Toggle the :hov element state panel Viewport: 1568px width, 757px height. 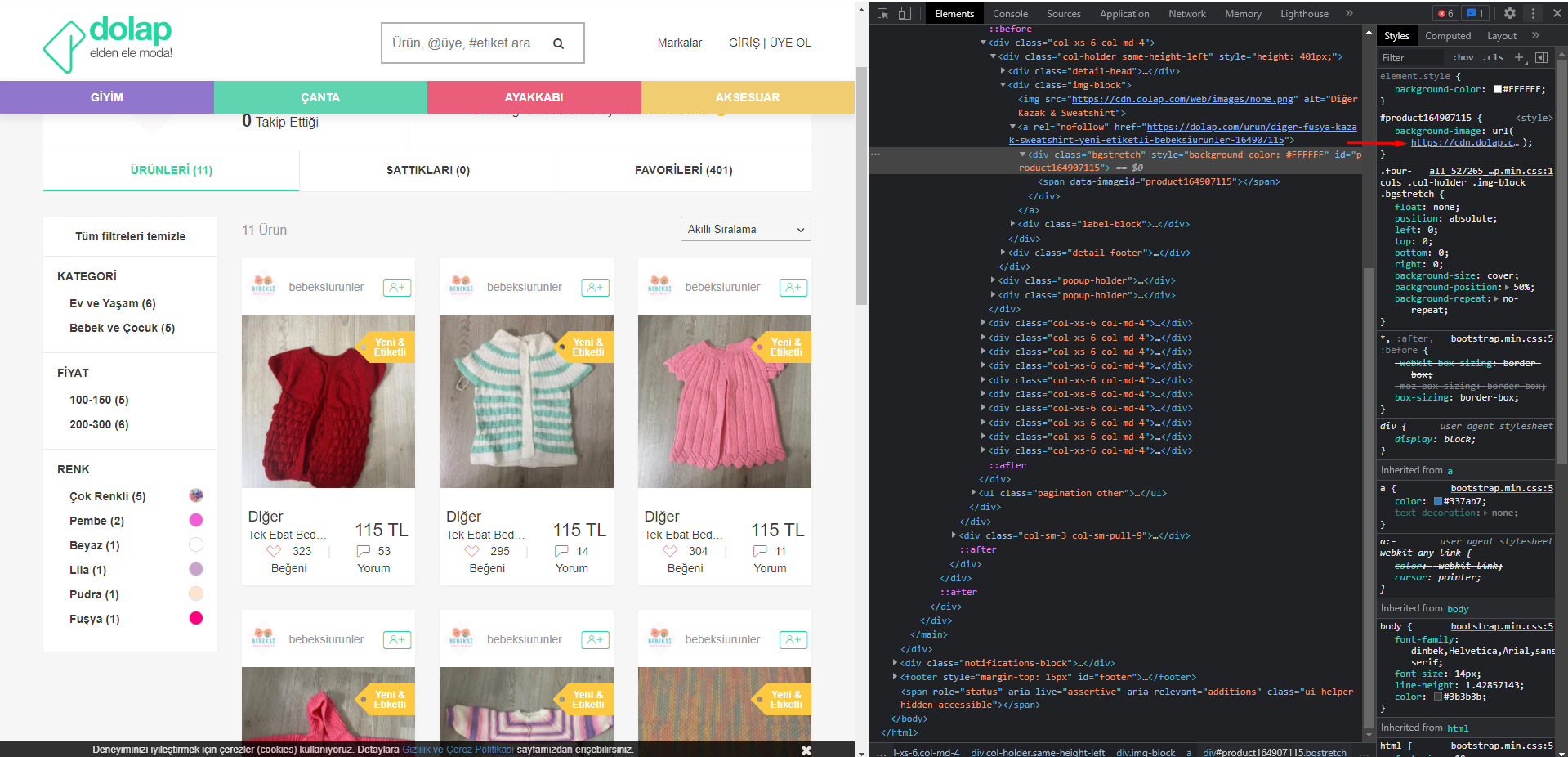point(1463,57)
